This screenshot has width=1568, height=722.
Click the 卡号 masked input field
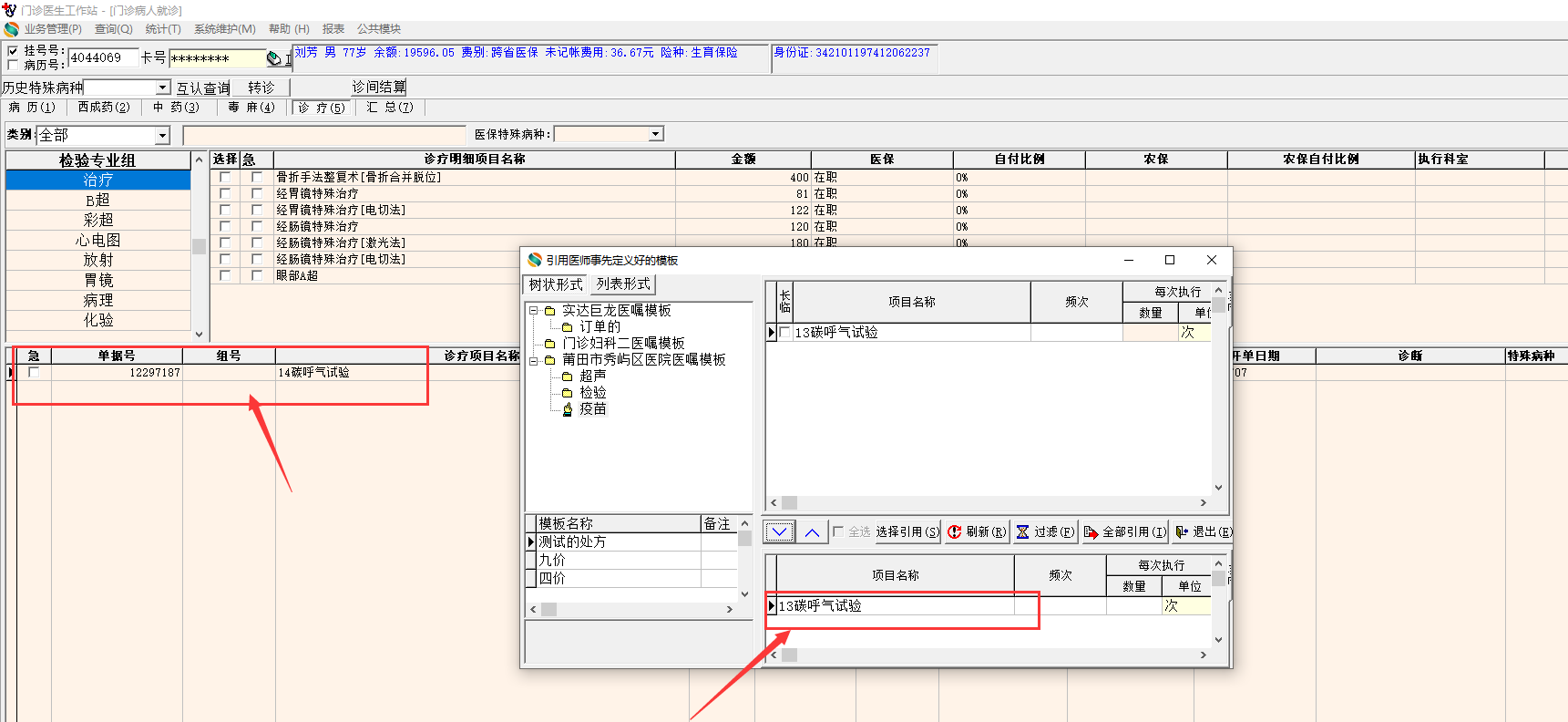click(x=216, y=58)
